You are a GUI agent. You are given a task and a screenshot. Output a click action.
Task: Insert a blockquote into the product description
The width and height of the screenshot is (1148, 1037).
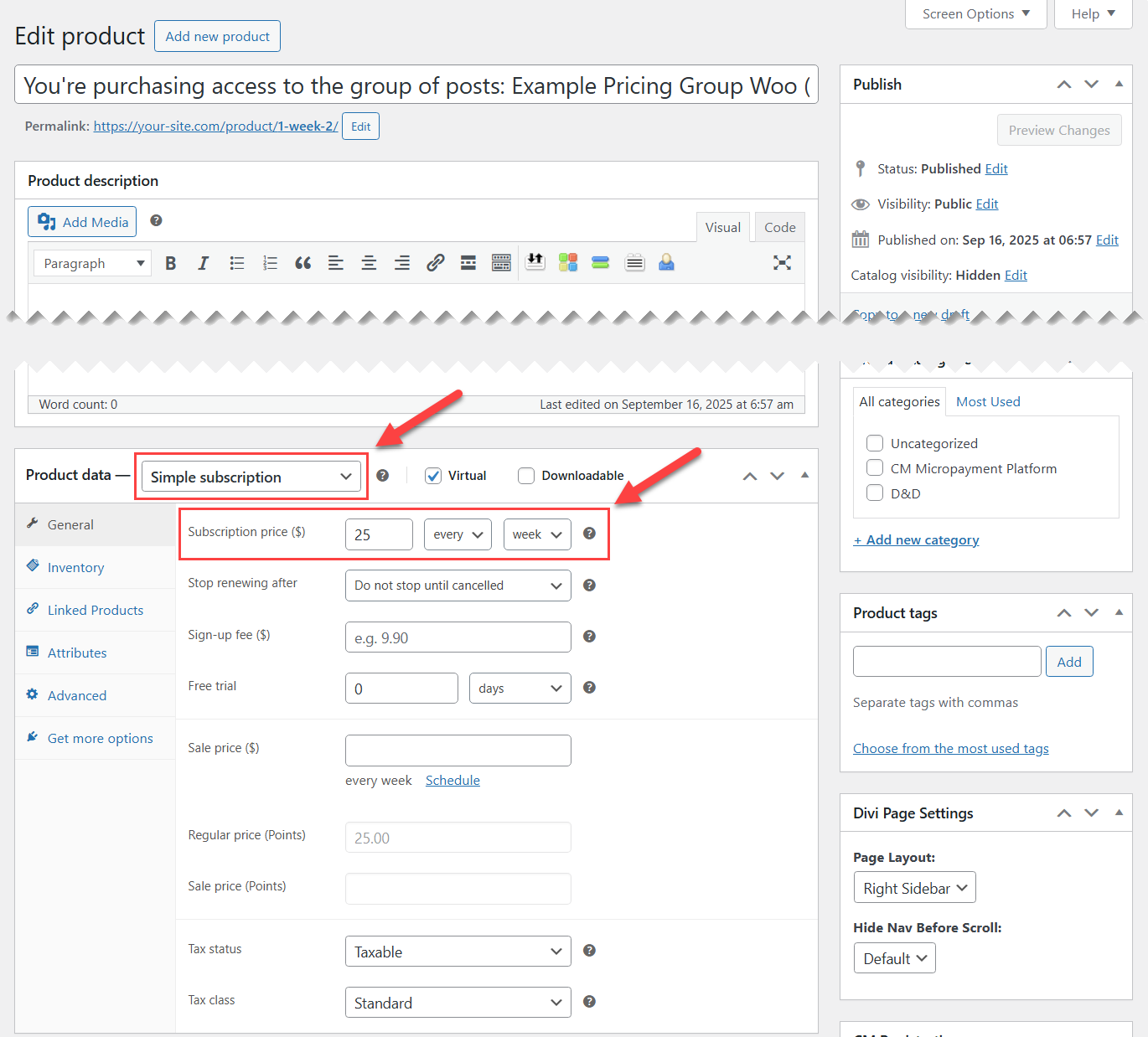point(303,262)
